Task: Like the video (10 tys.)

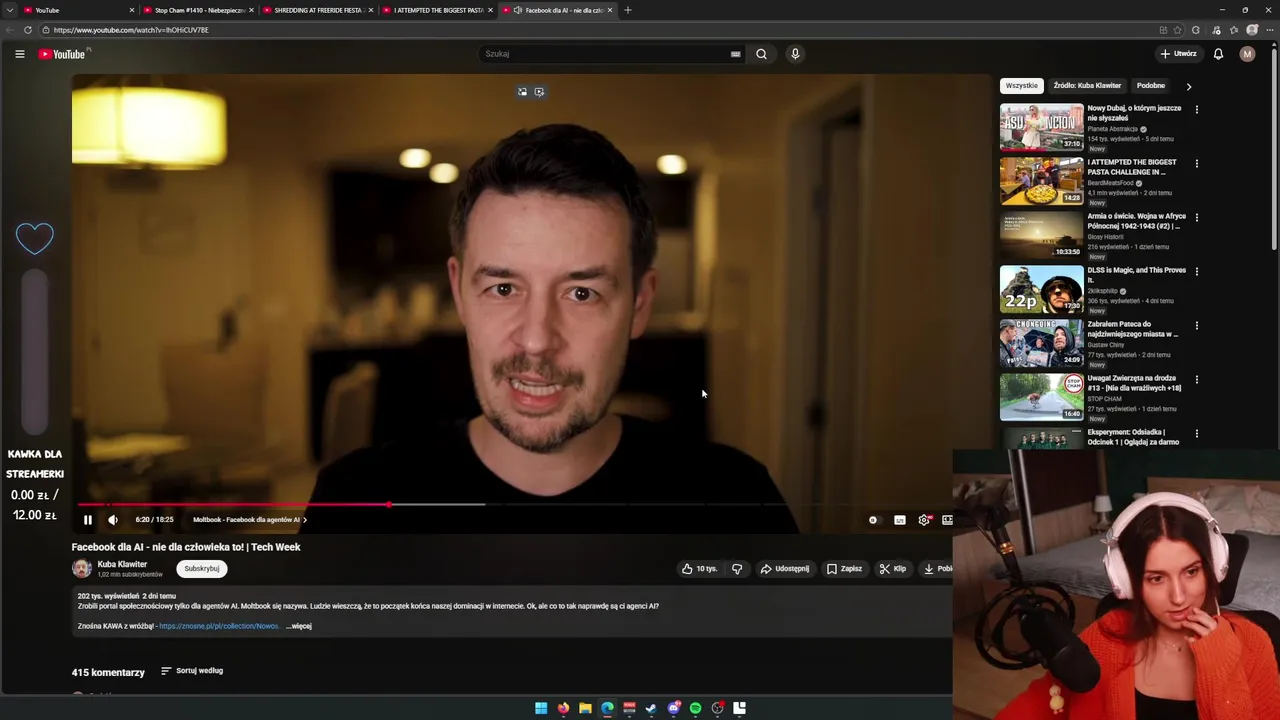Action: 700,569
